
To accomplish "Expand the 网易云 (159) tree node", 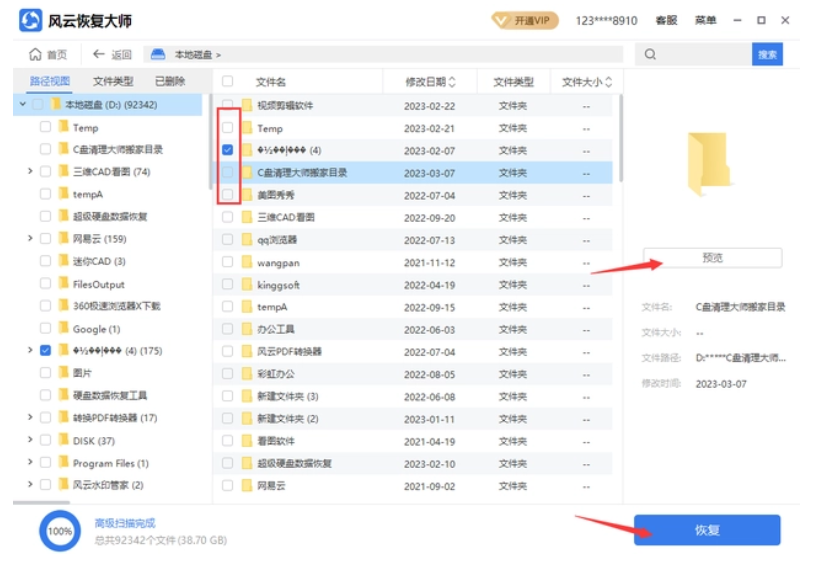I will [x=30, y=238].
